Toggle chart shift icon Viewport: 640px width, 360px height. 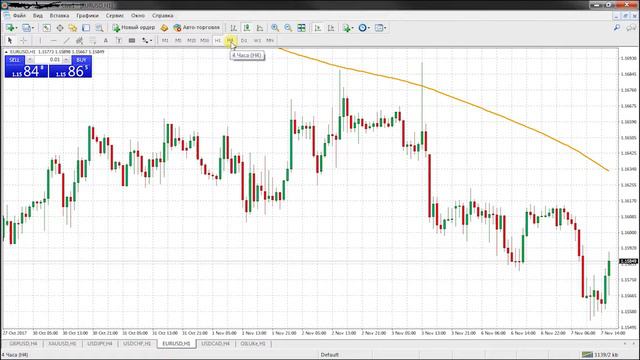pyautogui.click(x=331, y=28)
